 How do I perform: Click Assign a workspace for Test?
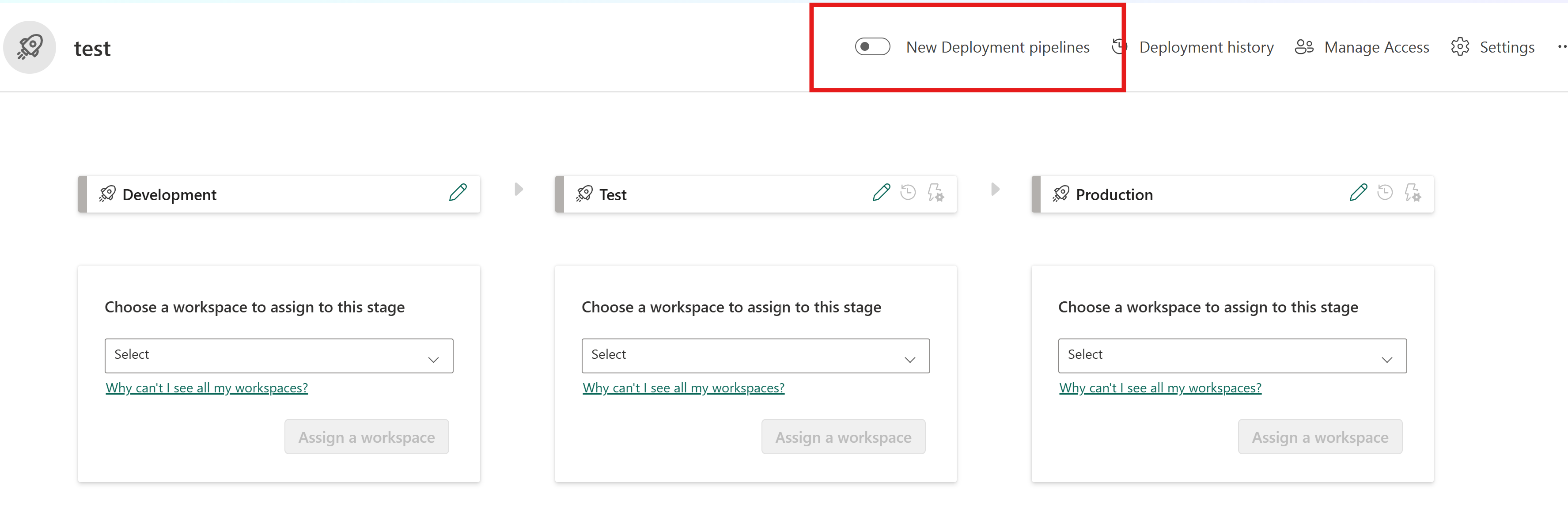[x=843, y=437]
